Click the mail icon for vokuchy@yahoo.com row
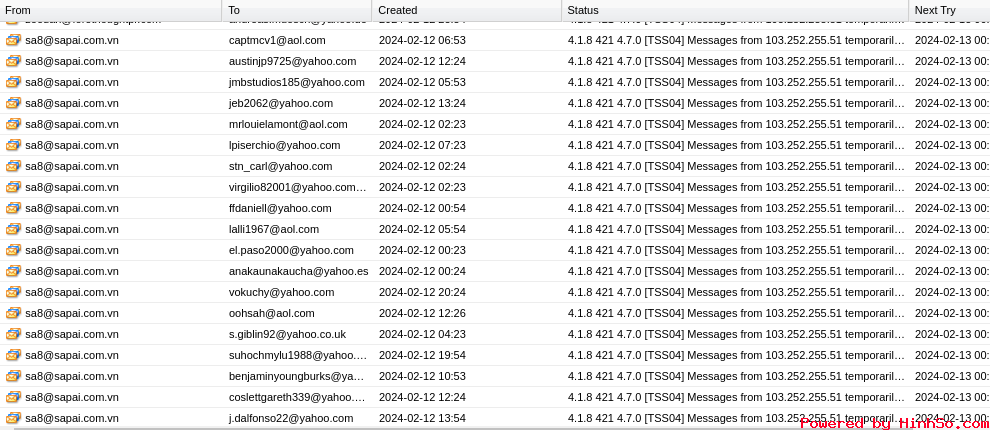 click(13, 292)
